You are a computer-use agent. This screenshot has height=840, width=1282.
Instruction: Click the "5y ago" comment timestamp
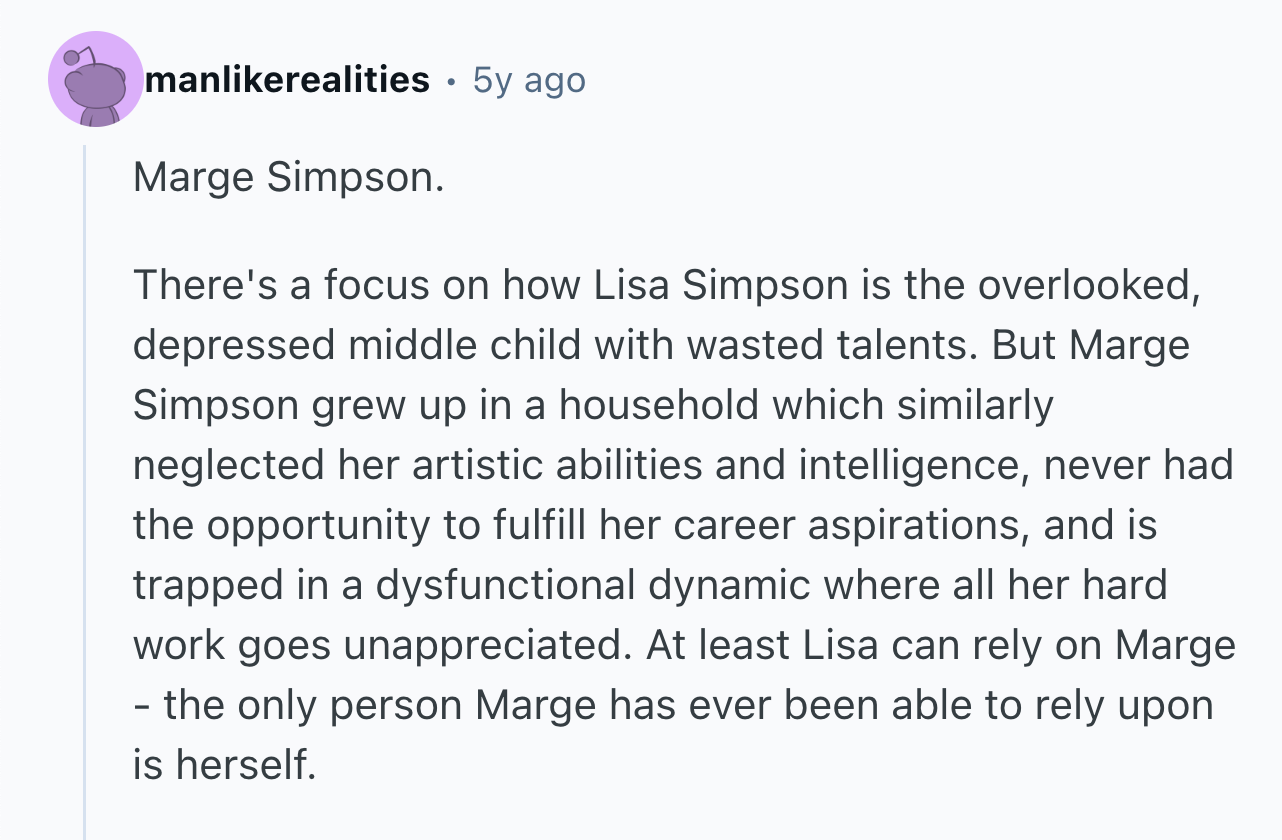tap(529, 79)
